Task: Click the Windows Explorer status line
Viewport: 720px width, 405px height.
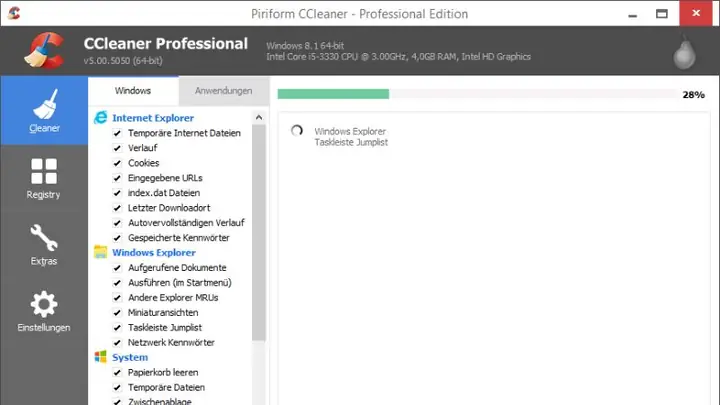Action: [350, 131]
